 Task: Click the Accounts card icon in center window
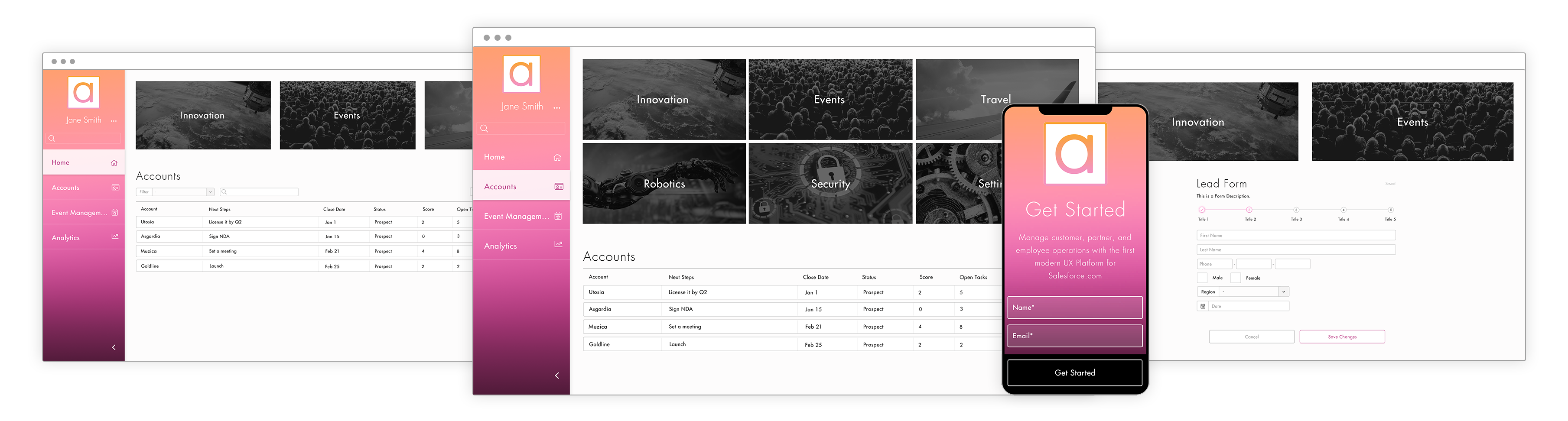pyautogui.click(x=559, y=186)
